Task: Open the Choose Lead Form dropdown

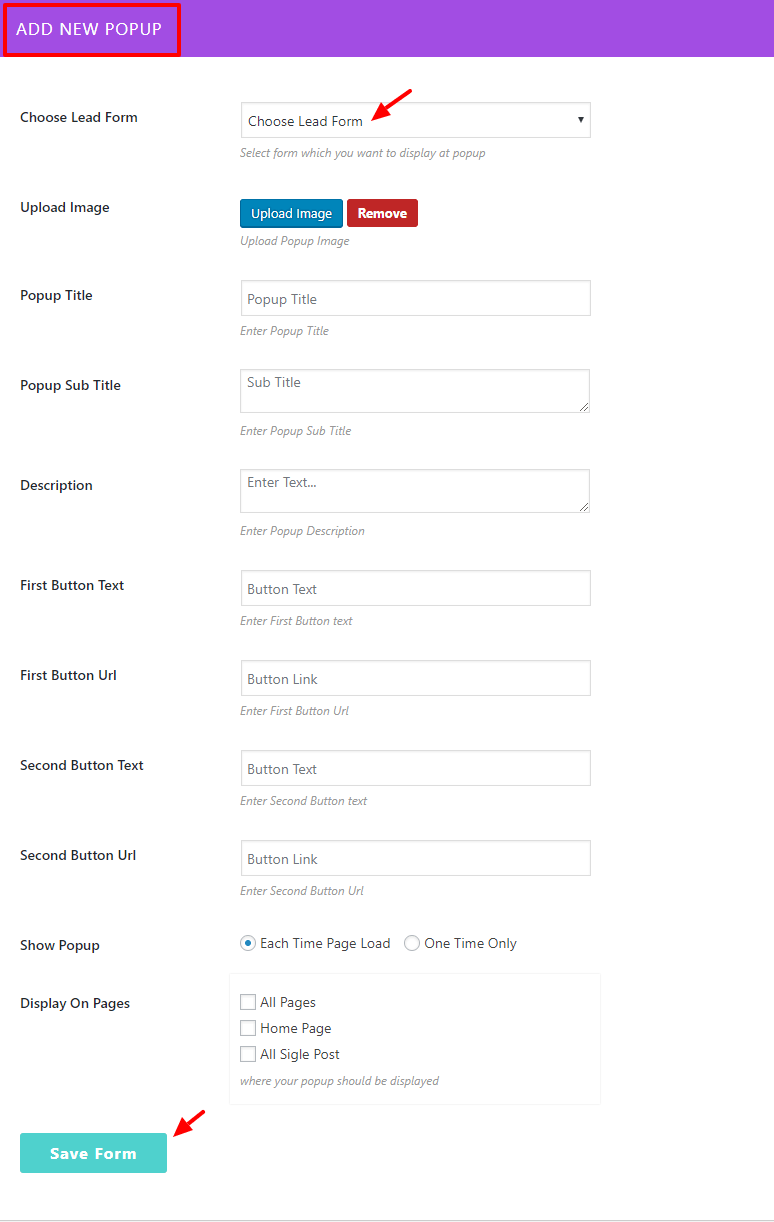Action: 415,121
